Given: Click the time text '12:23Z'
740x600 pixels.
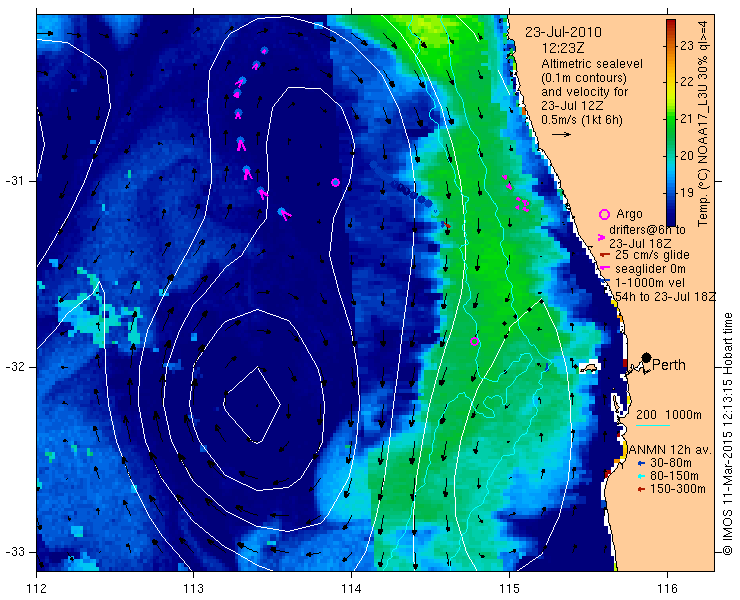Looking at the screenshot, I should [564, 48].
